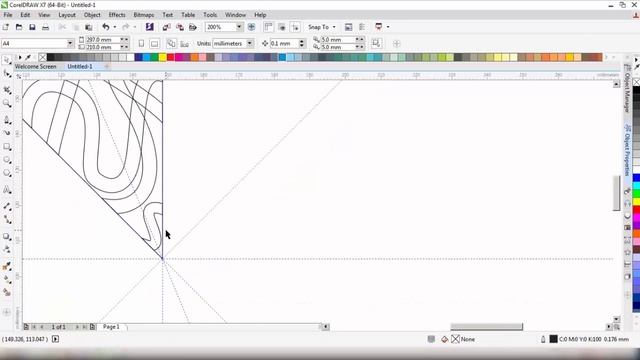Switch page to Landscape orientation

[154, 43]
